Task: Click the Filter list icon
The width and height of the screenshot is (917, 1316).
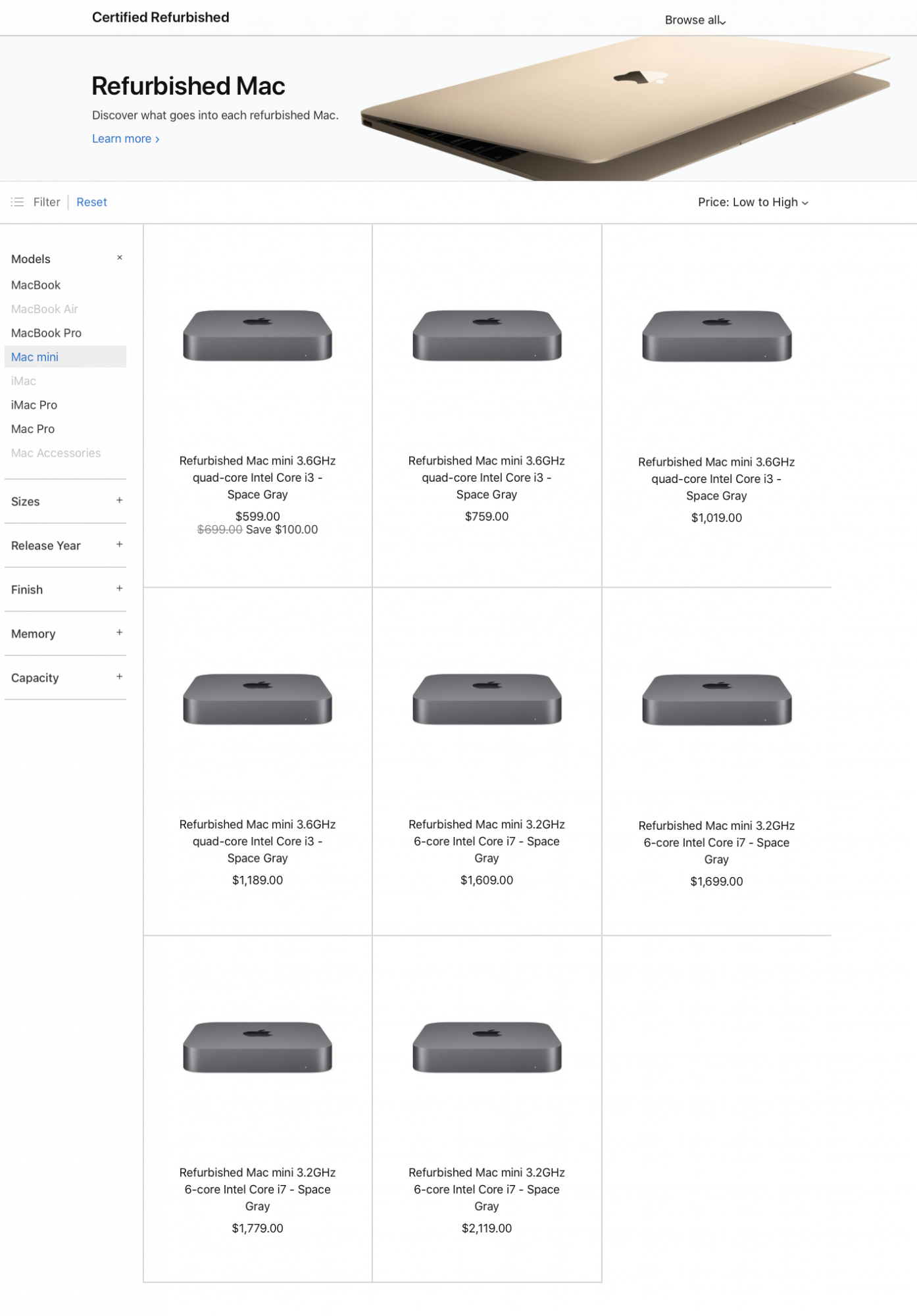Action: pos(17,202)
